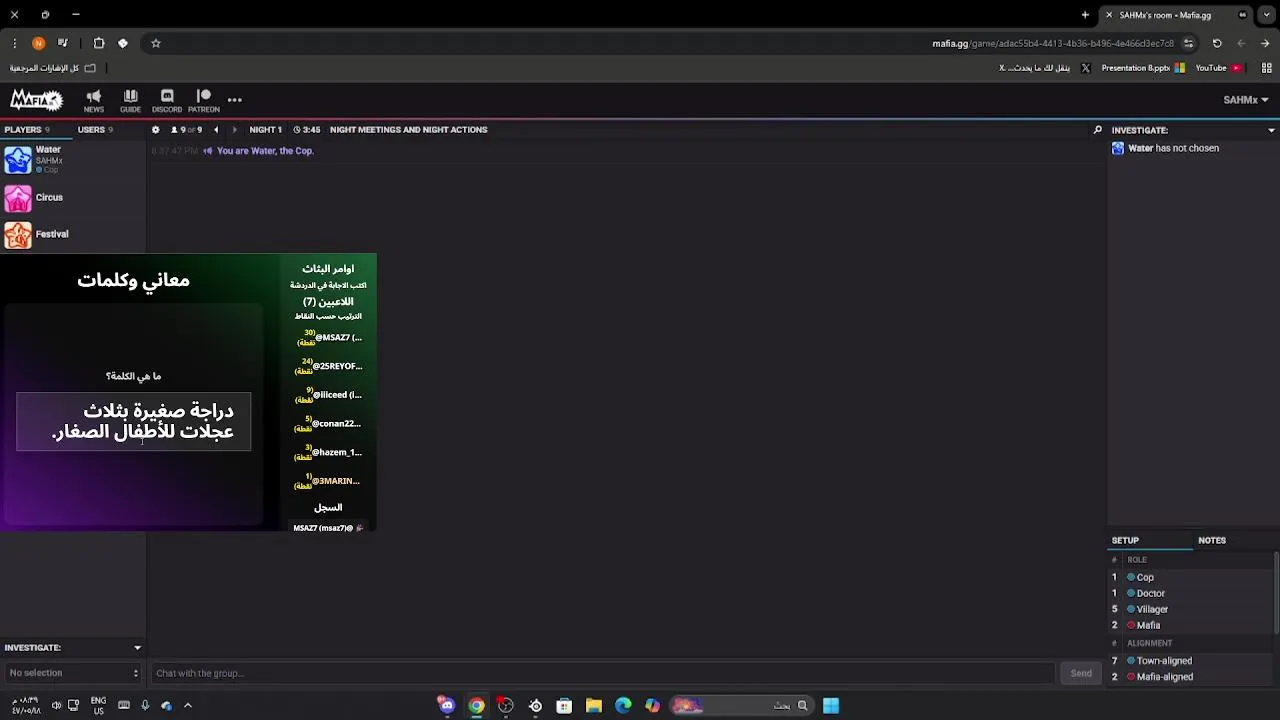Reload the browser page
This screenshot has width=1280, height=720.
coord(1217,43)
